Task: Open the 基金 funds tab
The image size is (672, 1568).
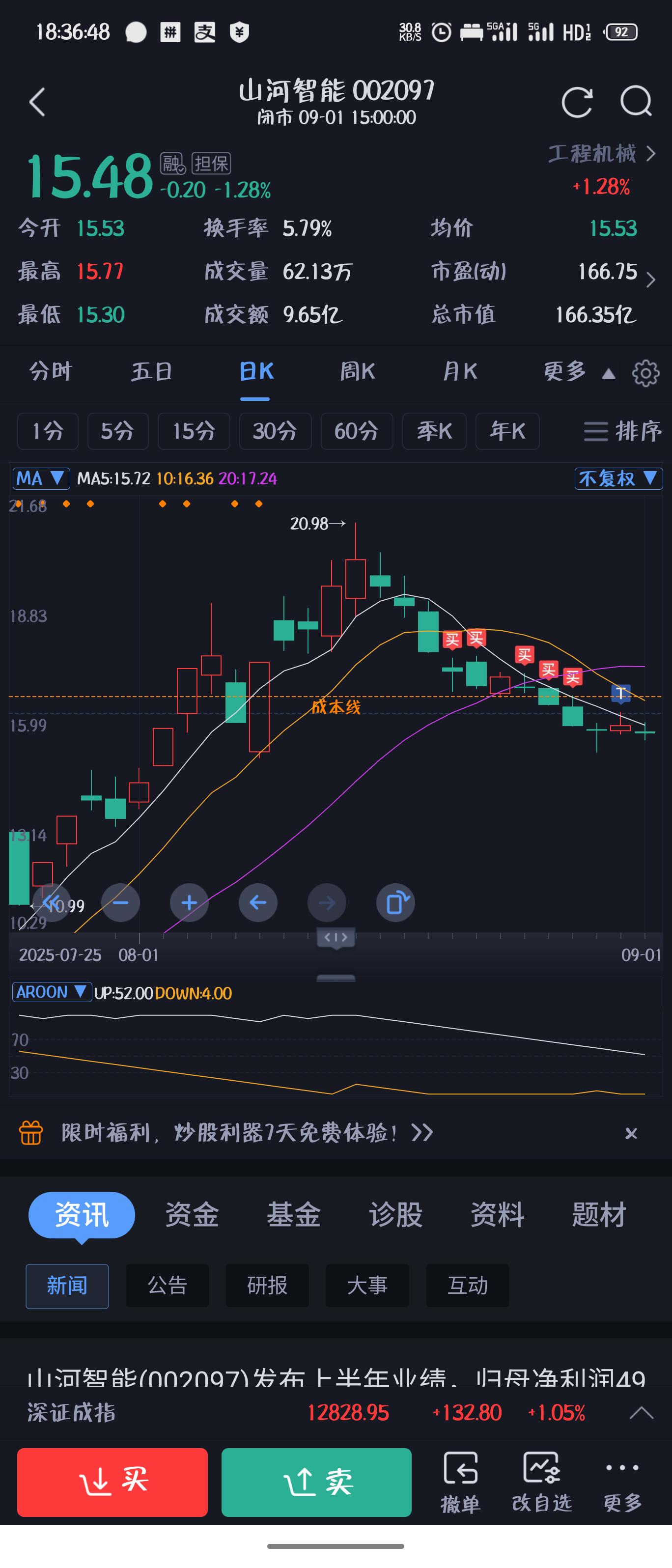Action: click(293, 1215)
